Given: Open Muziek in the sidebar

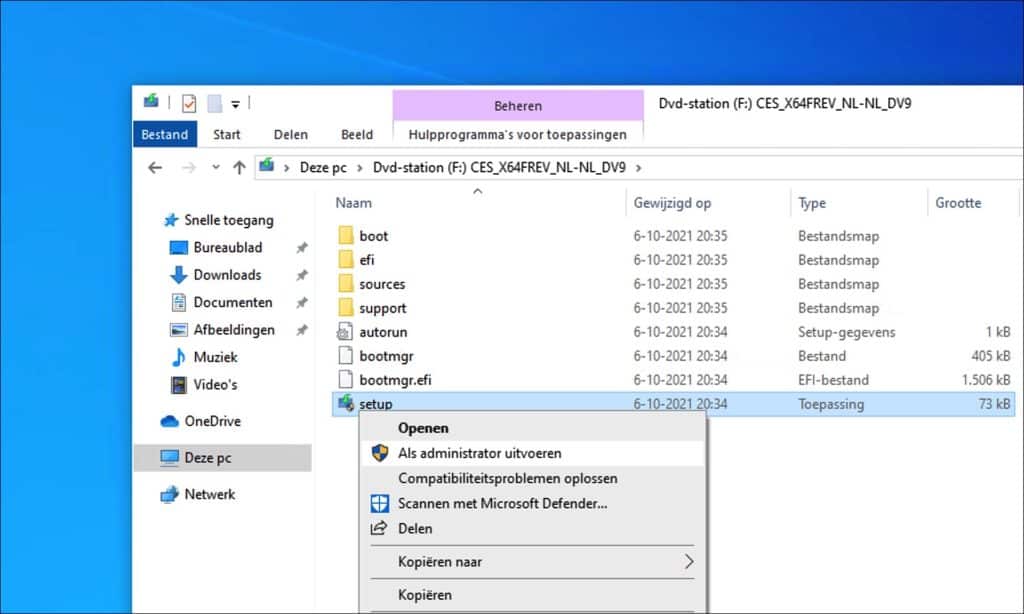Looking at the screenshot, I should click(x=215, y=357).
